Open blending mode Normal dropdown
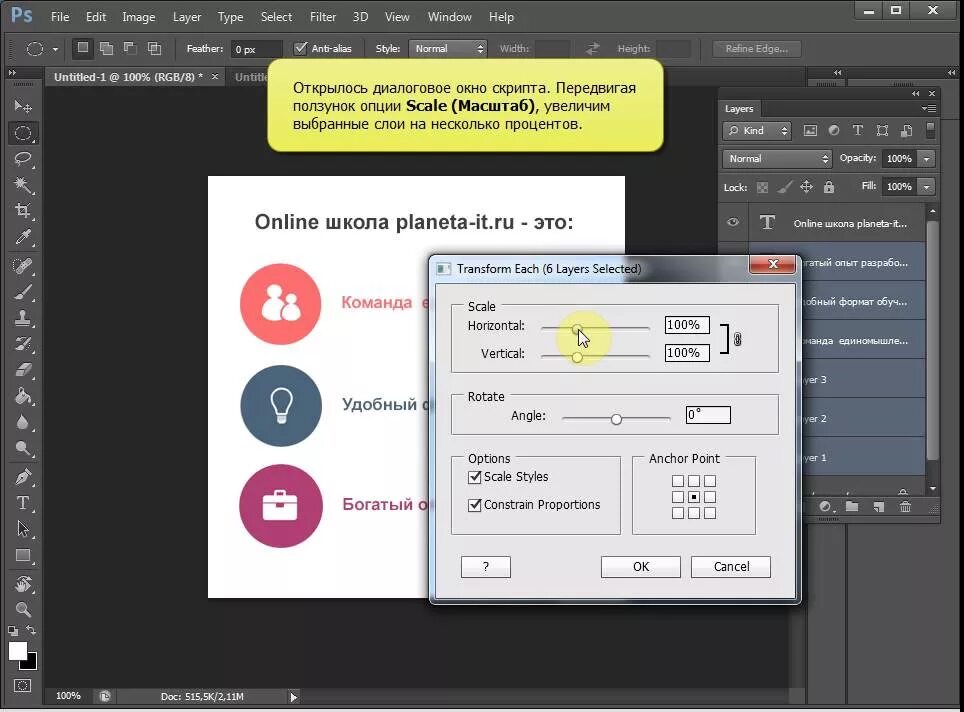The width and height of the screenshot is (964, 712). (x=777, y=159)
